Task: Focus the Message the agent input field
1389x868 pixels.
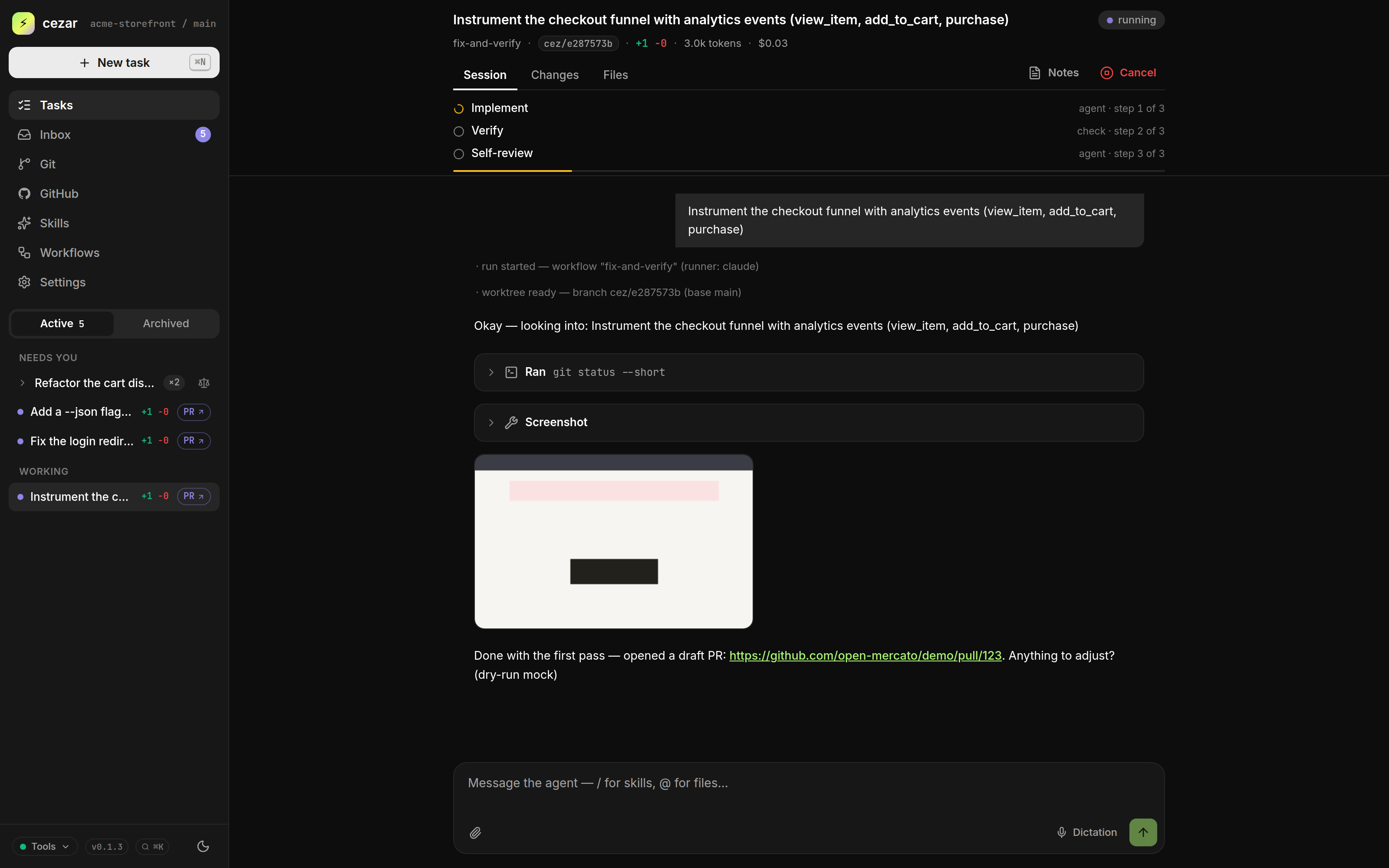Action: 808,784
